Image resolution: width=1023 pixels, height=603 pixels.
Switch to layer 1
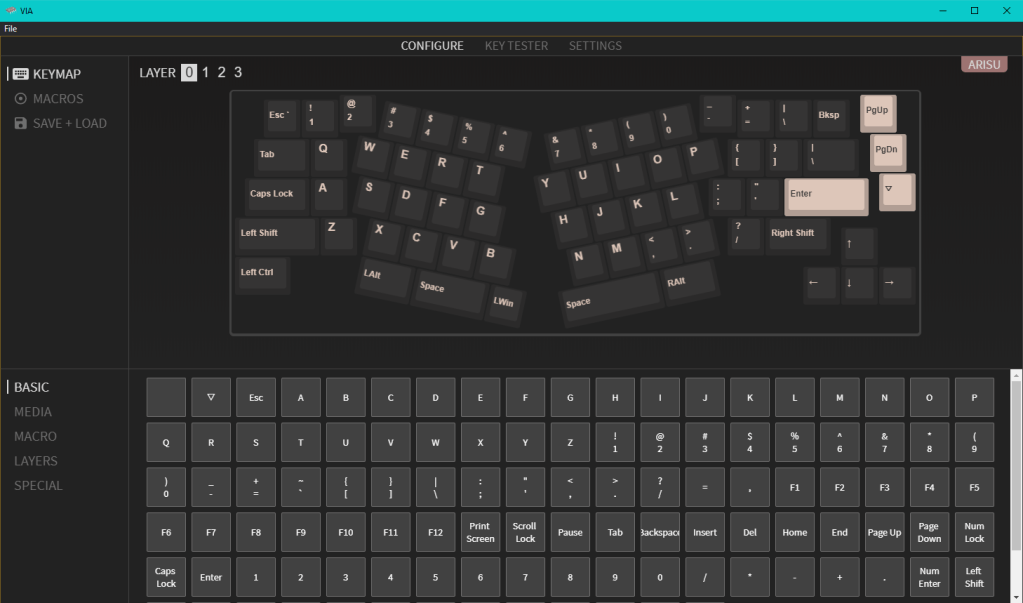pos(204,72)
